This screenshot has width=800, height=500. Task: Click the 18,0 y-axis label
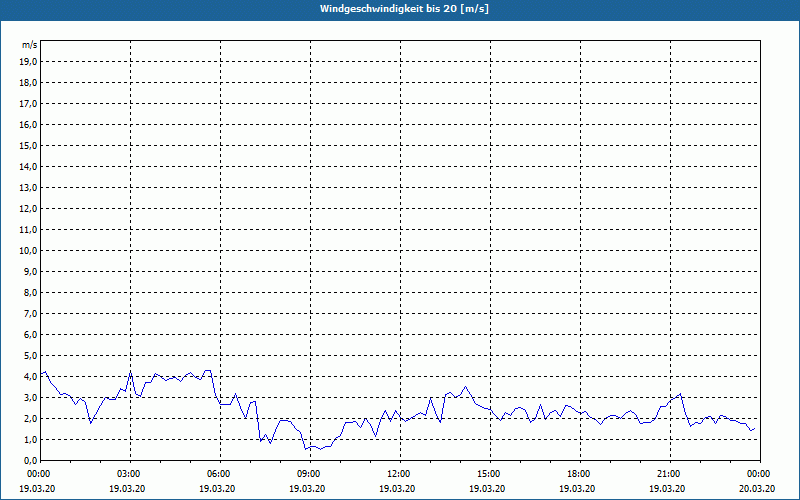click(x=28, y=83)
